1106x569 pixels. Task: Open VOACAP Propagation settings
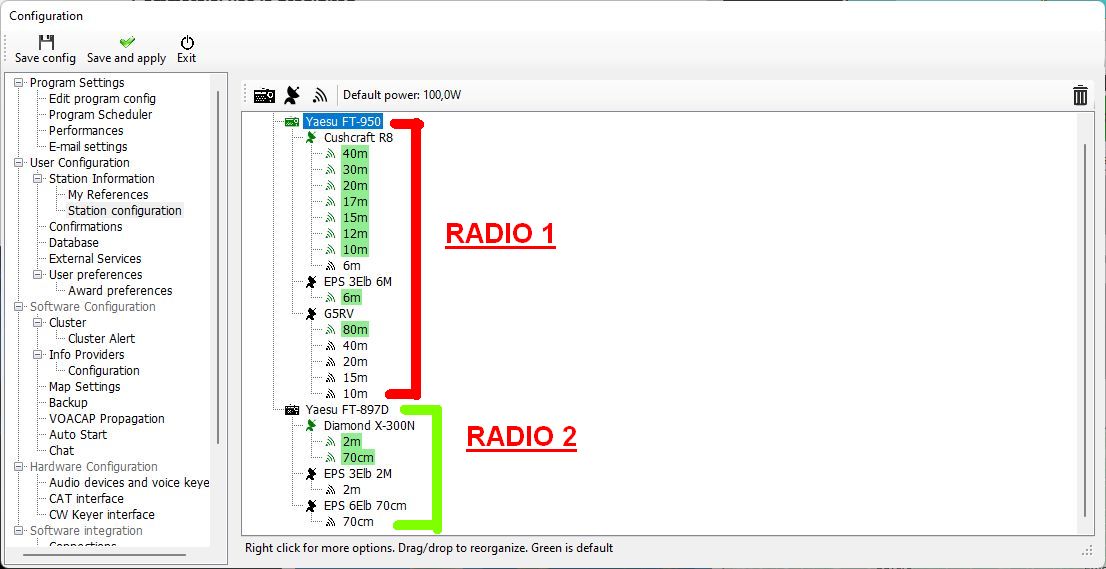point(107,419)
